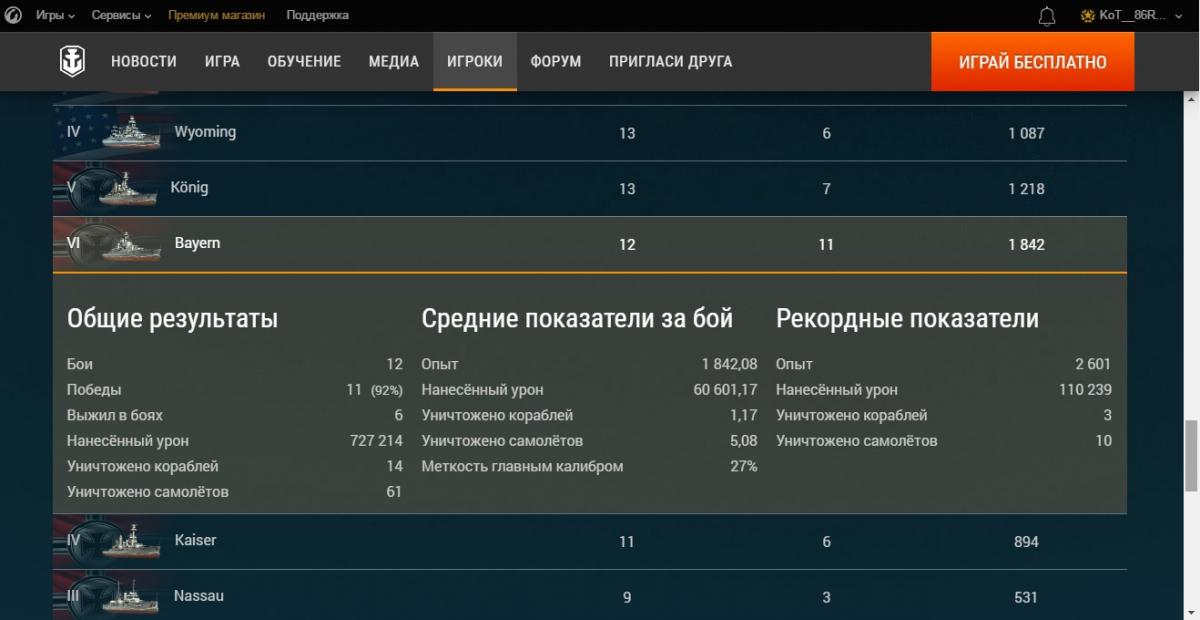Open the Премиум магазин link
This screenshot has height=620, width=1200.
click(x=219, y=16)
